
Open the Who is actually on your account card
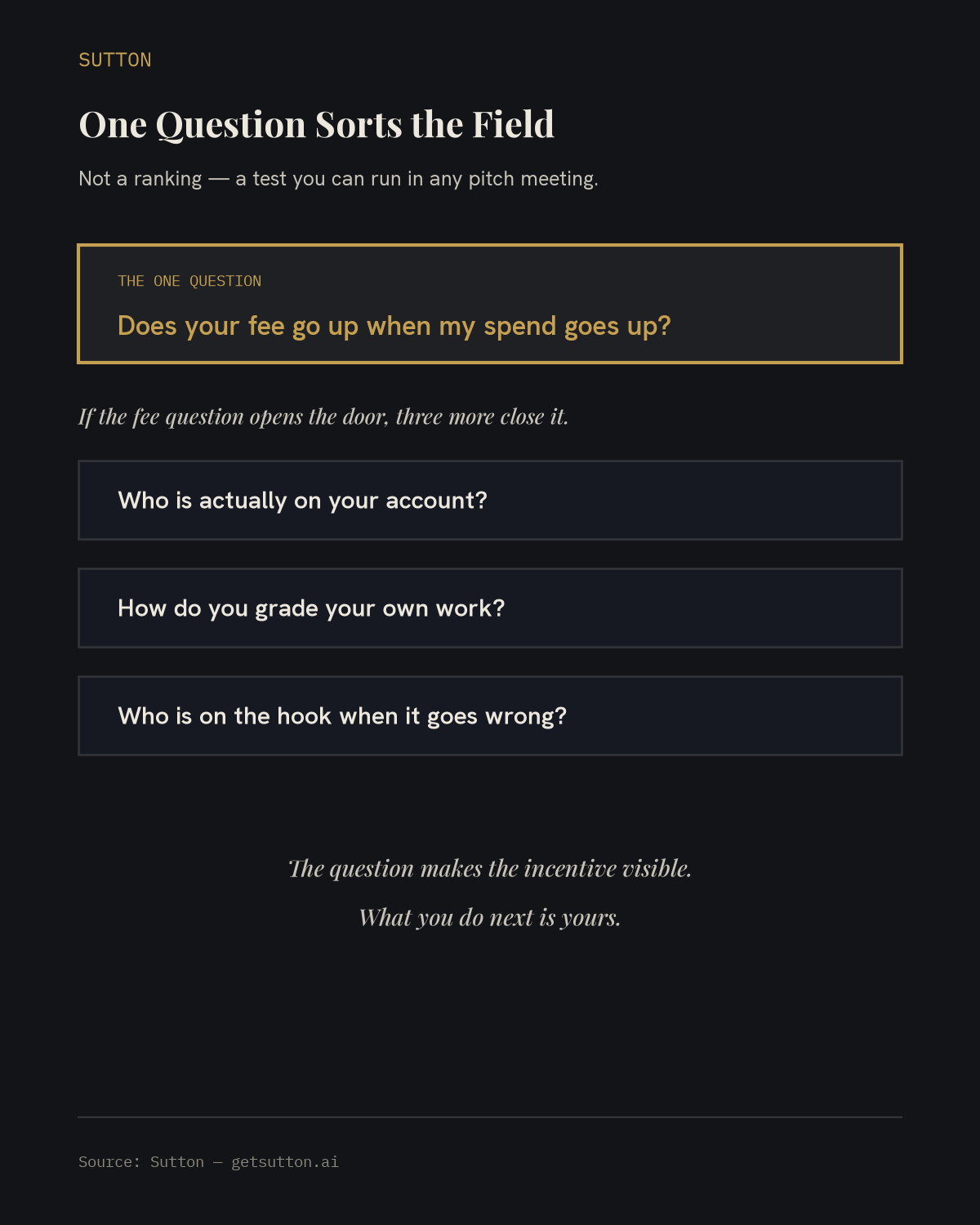tap(490, 501)
